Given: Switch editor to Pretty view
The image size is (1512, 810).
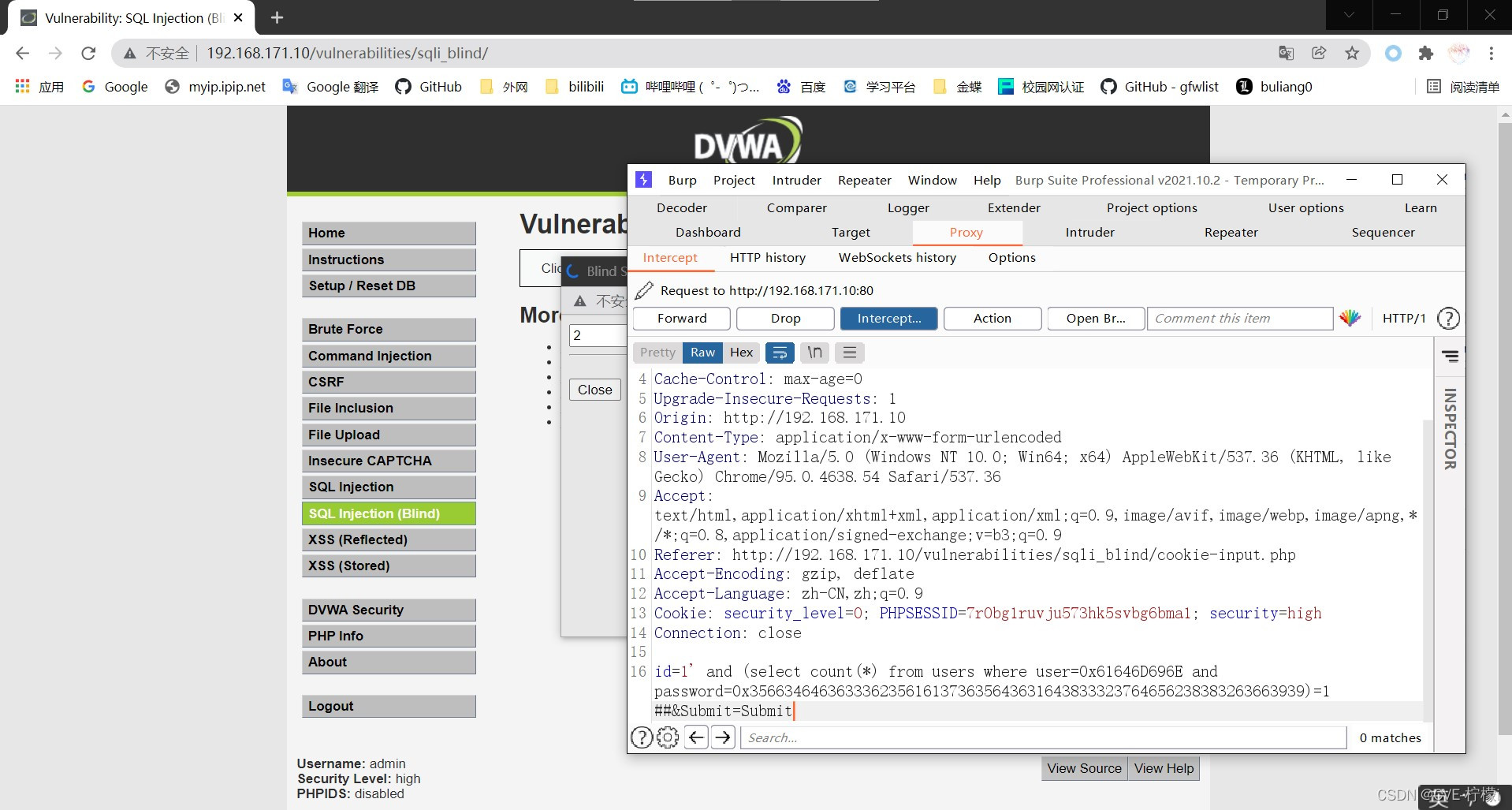Looking at the screenshot, I should [x=657, y=353].
